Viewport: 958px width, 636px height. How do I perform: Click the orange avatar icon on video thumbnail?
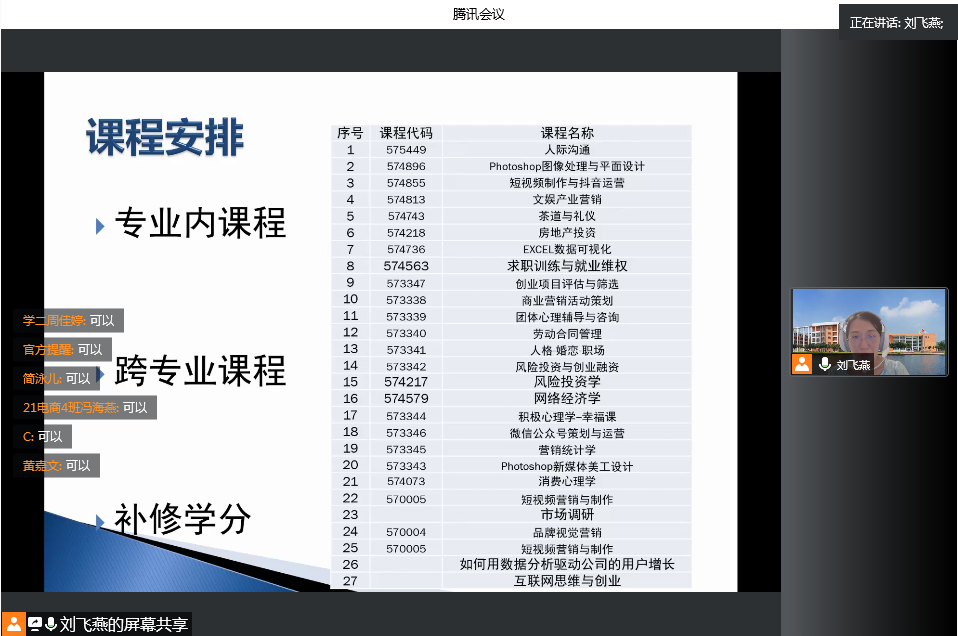click(x=802, y=365)
